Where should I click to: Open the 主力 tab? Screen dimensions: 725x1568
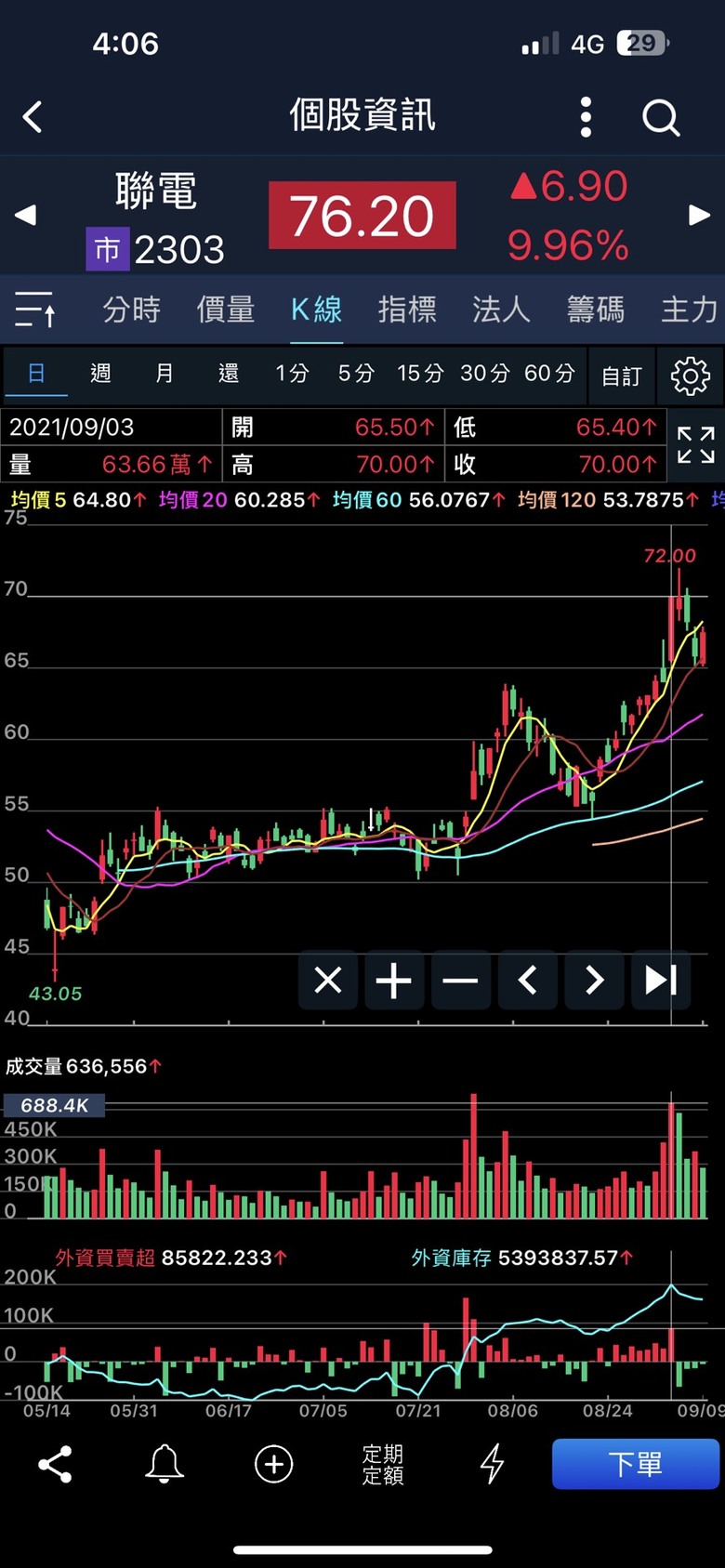[690, 309]
